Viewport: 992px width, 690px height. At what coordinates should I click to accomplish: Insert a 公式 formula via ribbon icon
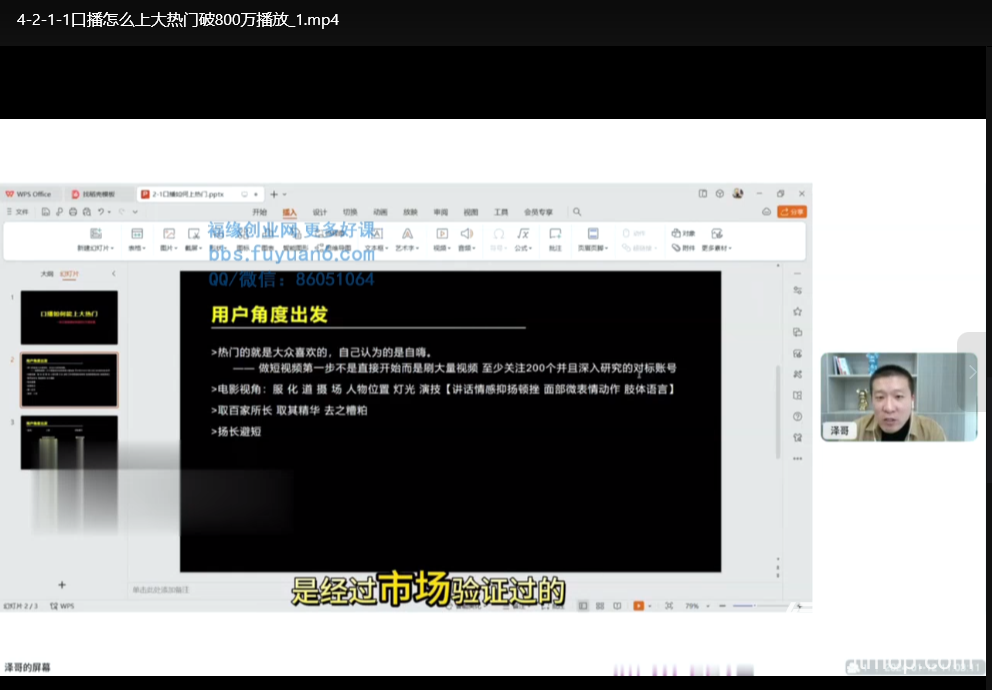(522, 234)
